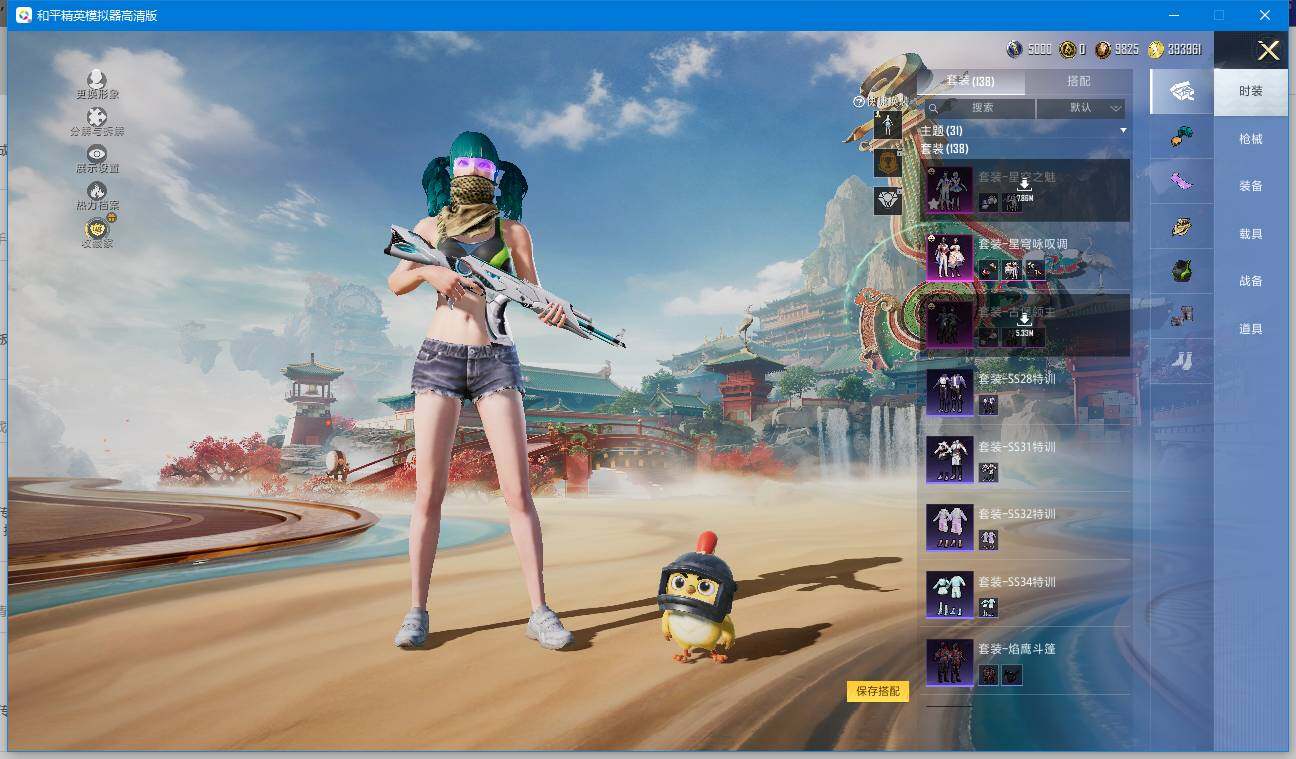Click the 保存搭配 save button

878,691
